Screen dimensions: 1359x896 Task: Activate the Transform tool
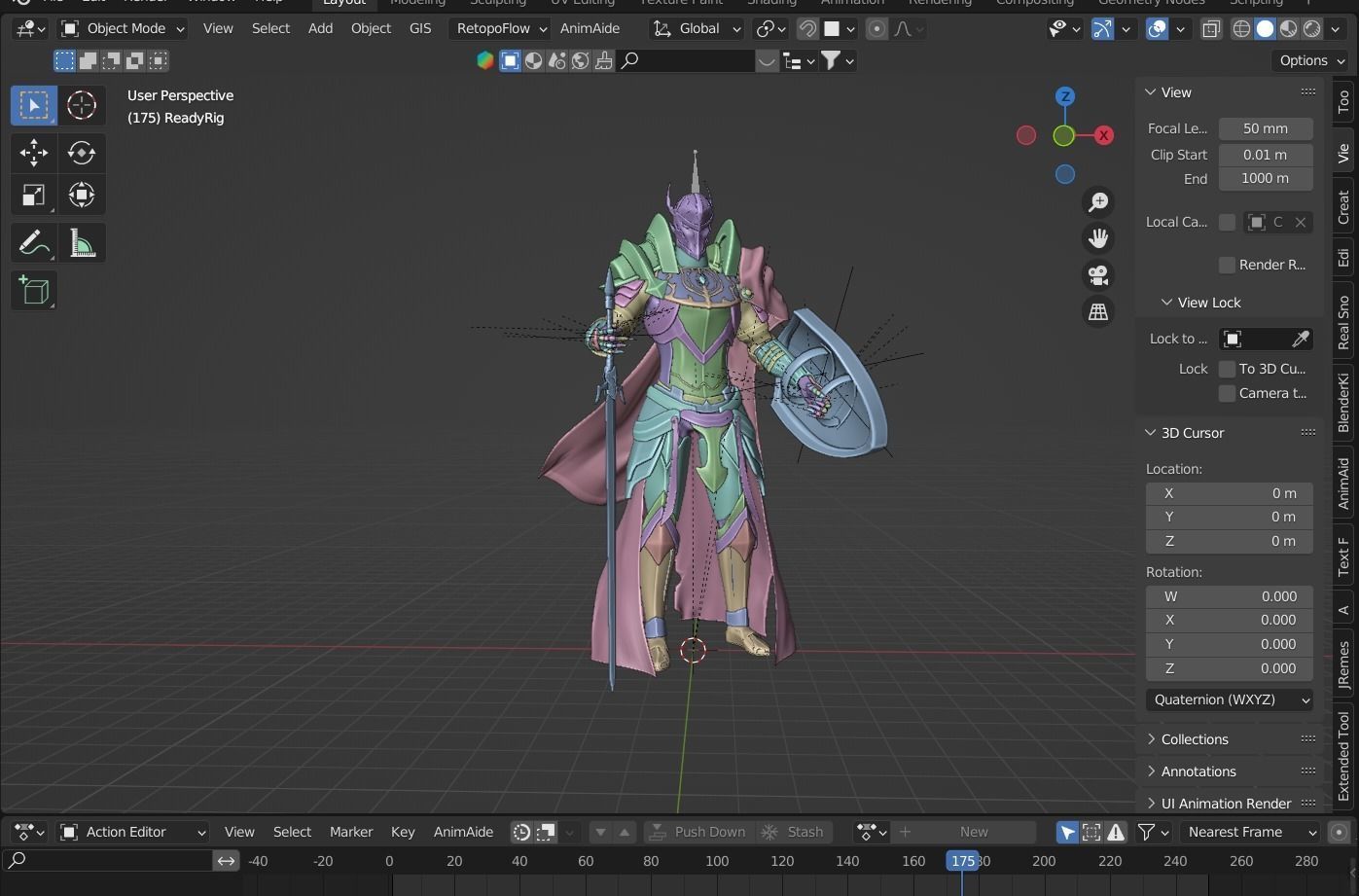point(82,195)
